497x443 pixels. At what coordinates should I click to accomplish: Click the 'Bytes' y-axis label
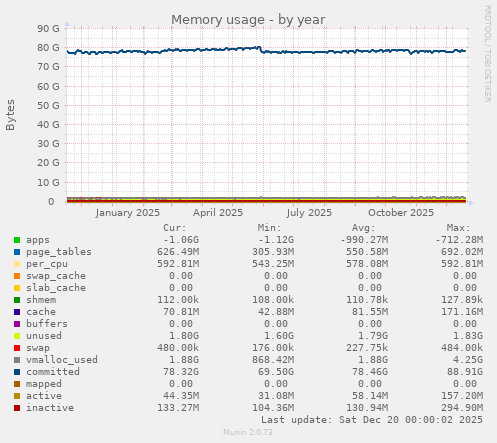10,115
